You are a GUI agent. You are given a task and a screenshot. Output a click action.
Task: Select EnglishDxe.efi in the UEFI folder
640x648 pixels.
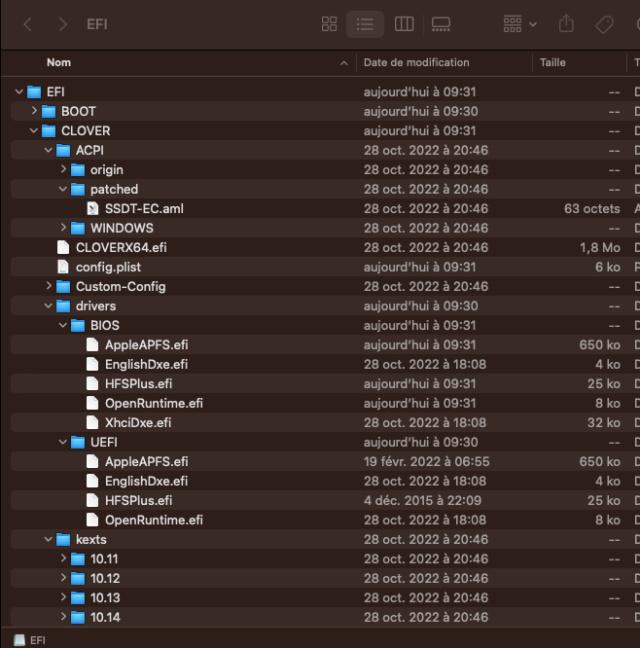[146, 481]
